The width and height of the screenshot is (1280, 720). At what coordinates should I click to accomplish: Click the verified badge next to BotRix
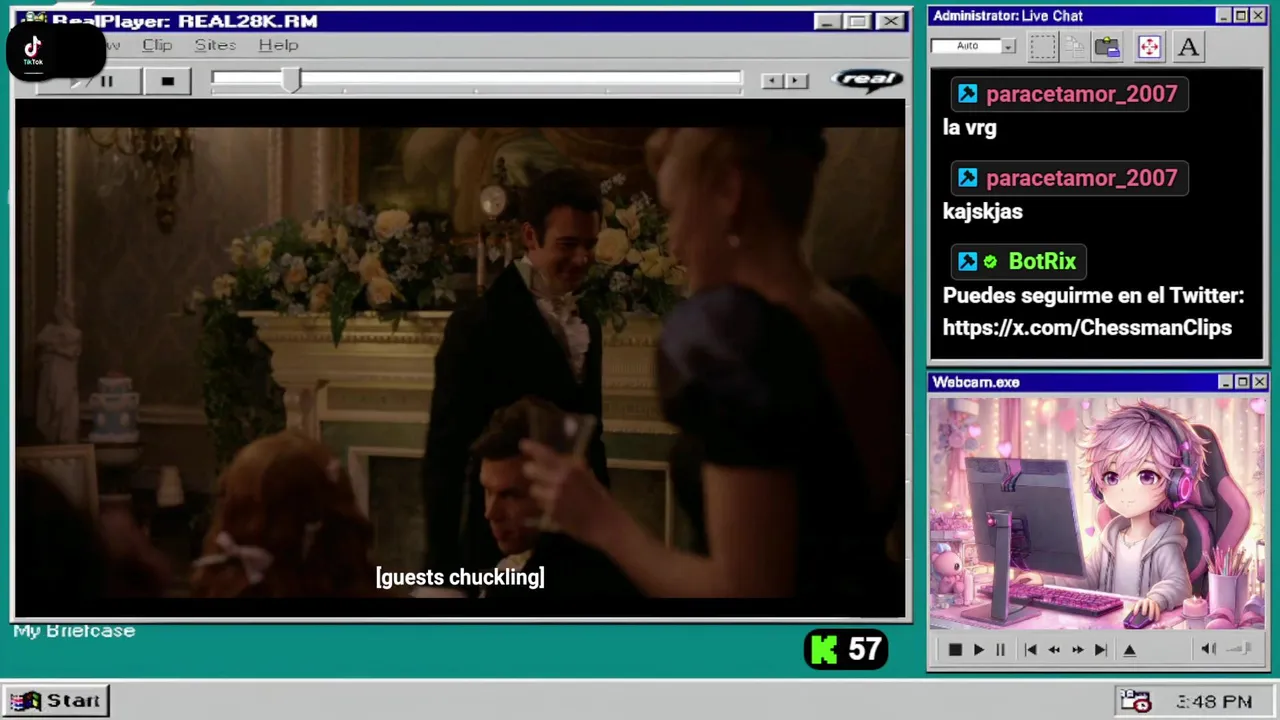990,262
